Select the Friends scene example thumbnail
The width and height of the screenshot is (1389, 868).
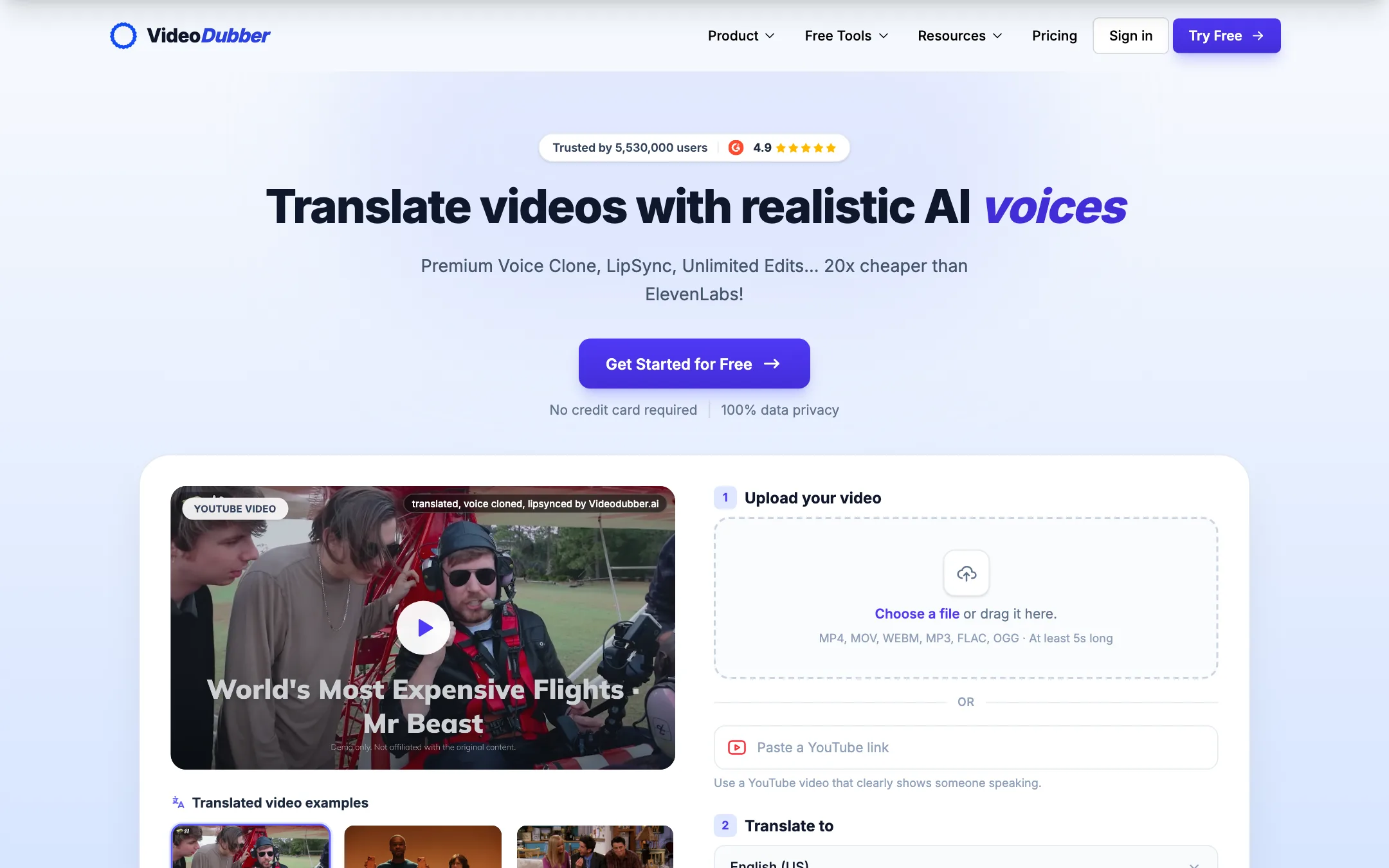[595, 847]
